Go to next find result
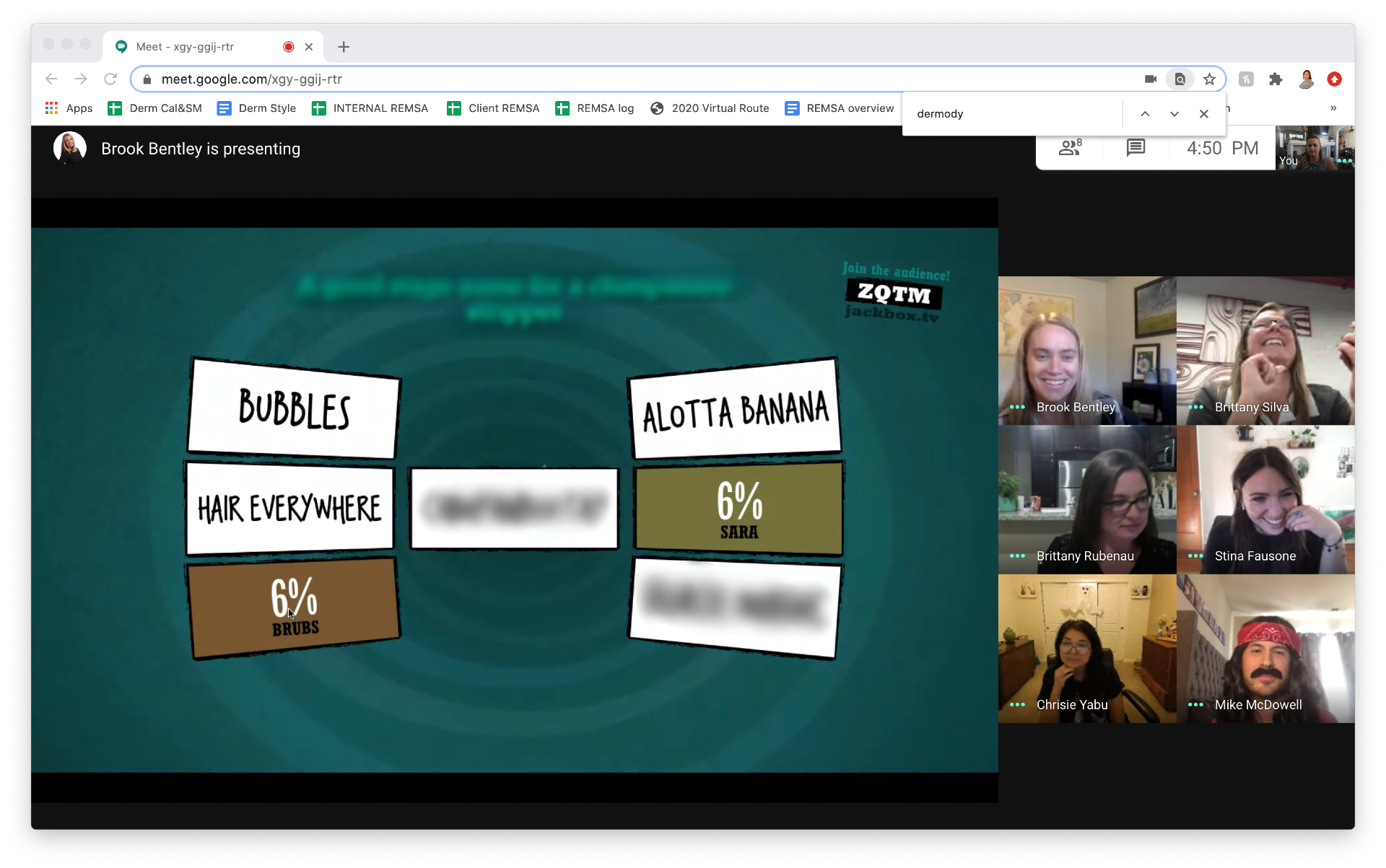 (x=1174, y=114)
